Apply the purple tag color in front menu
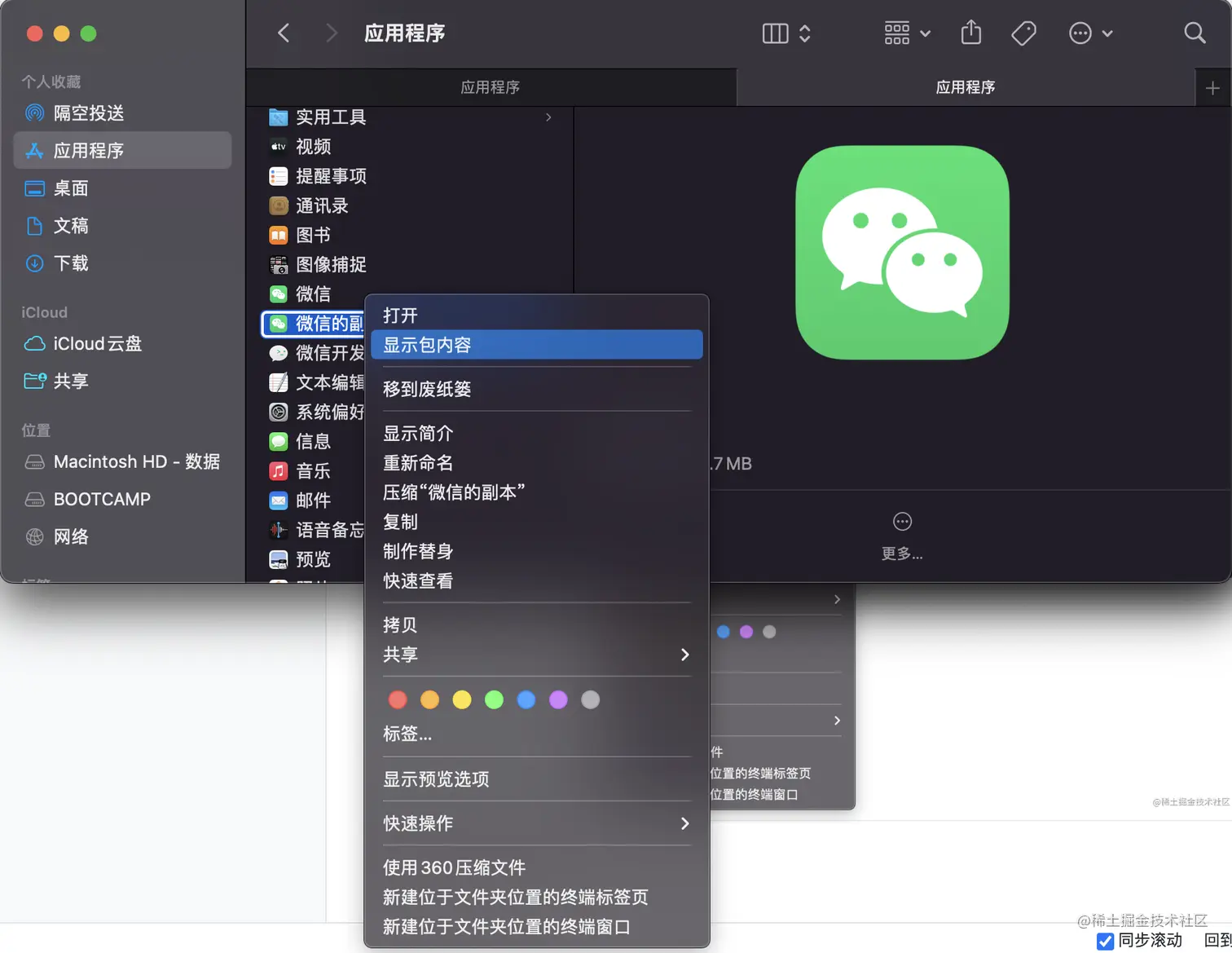Screen dimensions: 1232x953 [x=558, y=699]
